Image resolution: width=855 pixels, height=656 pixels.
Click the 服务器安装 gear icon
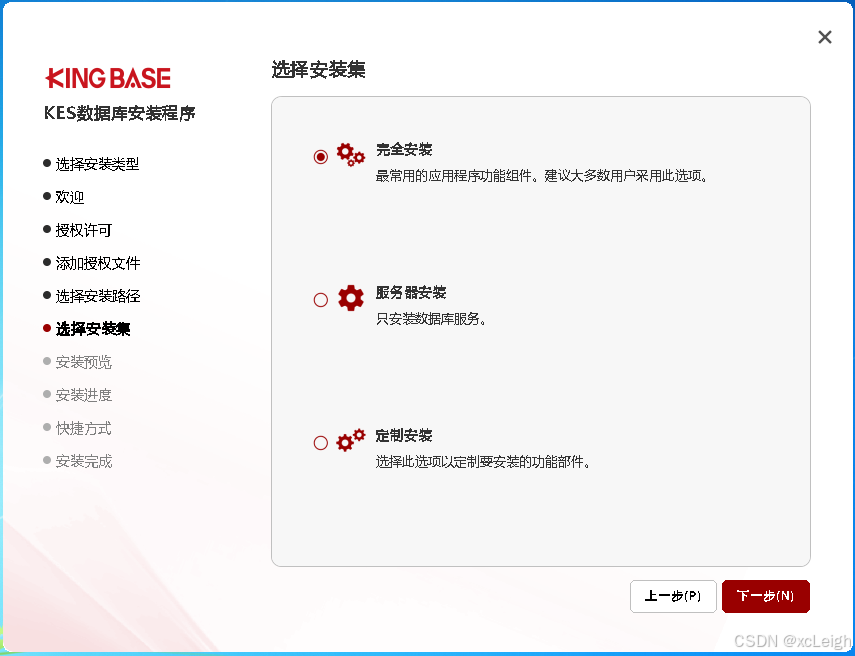click(x=349, y=296)
